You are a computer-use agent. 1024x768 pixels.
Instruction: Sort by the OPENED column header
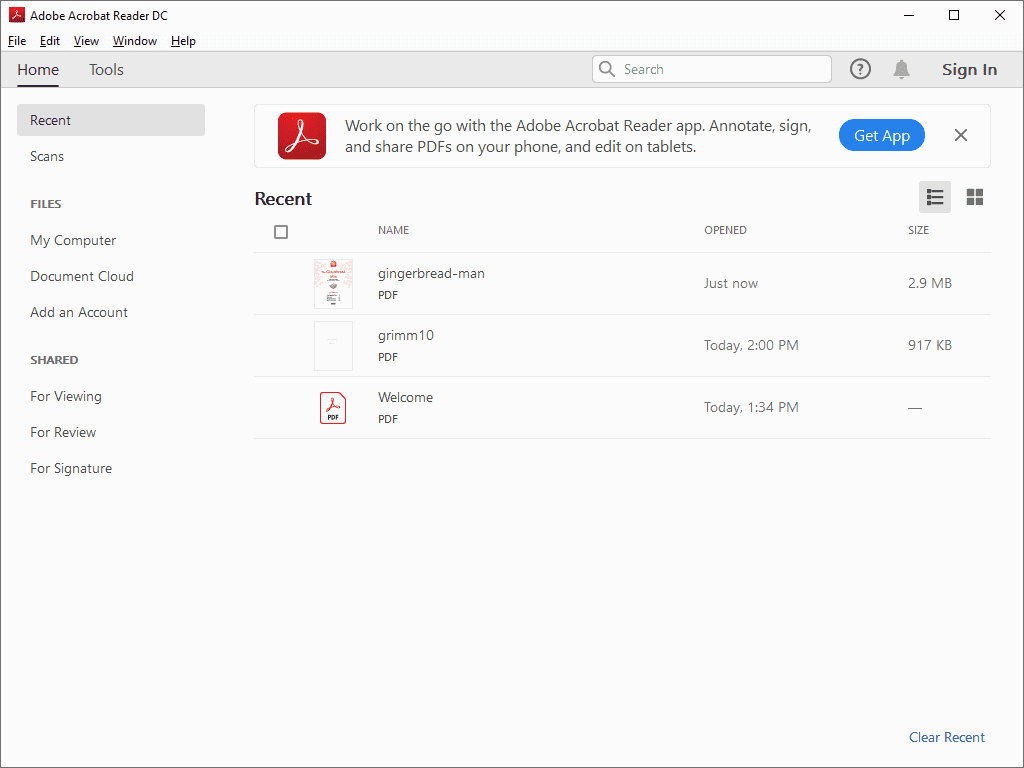coord(725,230)
